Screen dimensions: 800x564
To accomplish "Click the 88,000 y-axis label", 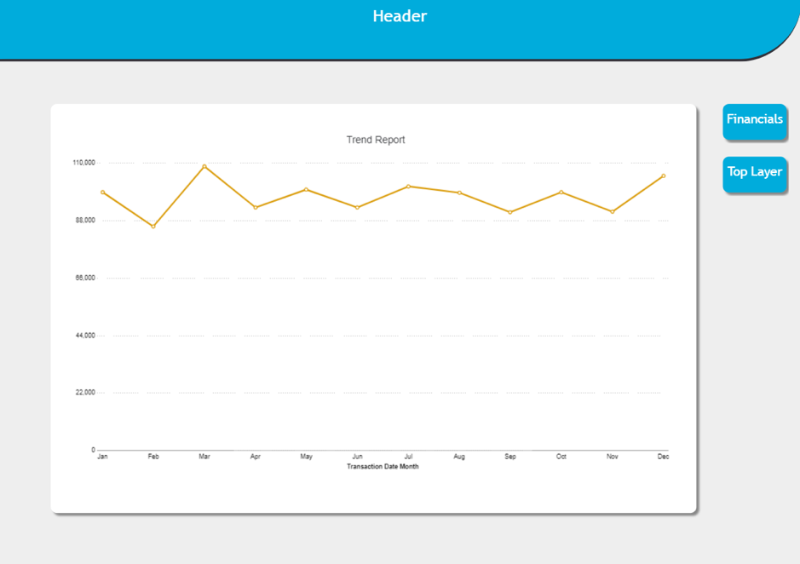I will pos(84,220).
